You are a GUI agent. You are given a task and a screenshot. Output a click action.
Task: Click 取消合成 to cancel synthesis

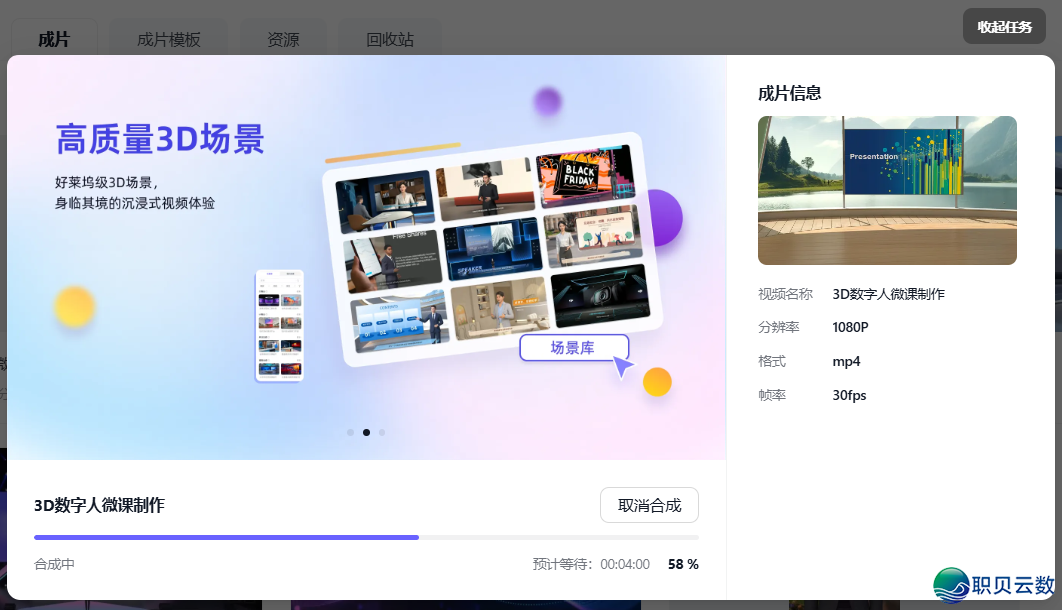tap(649, 505)
